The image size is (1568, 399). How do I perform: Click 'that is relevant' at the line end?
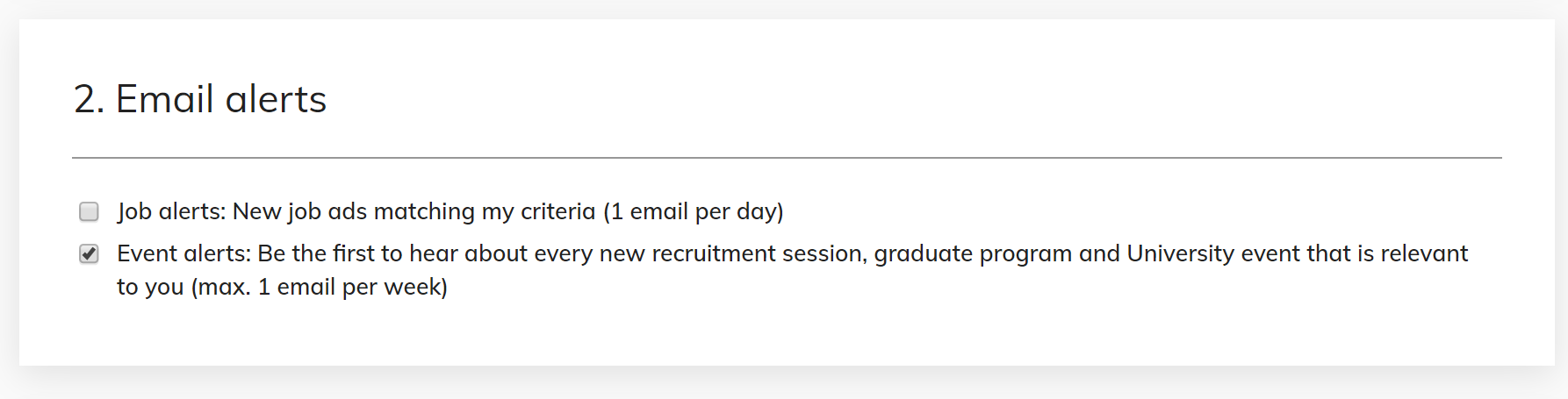pos(1387,253)
